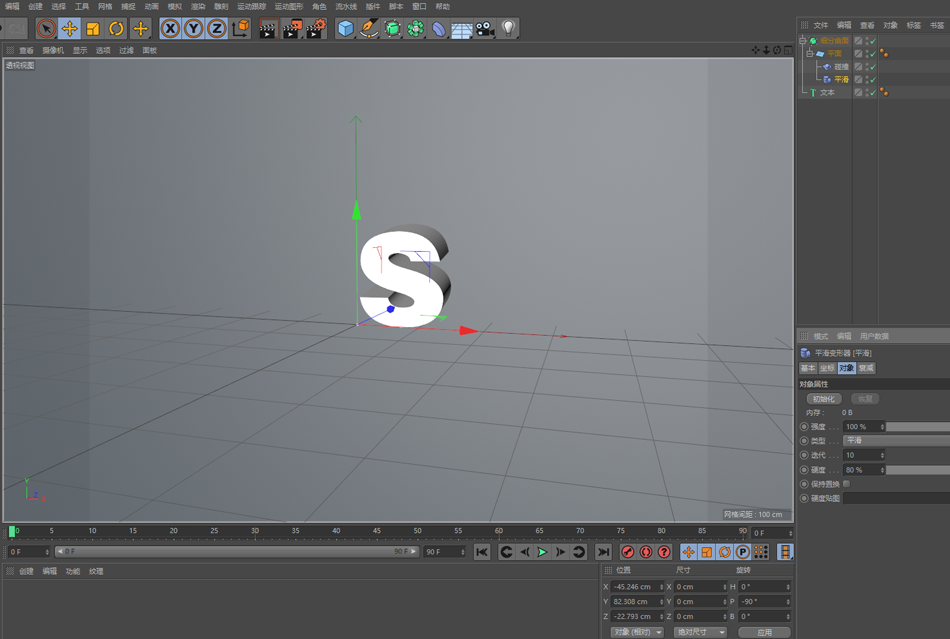Open render settings gear clapperboard
The image size is (950, 639).
pyautogui.click(x=316, y=28)
